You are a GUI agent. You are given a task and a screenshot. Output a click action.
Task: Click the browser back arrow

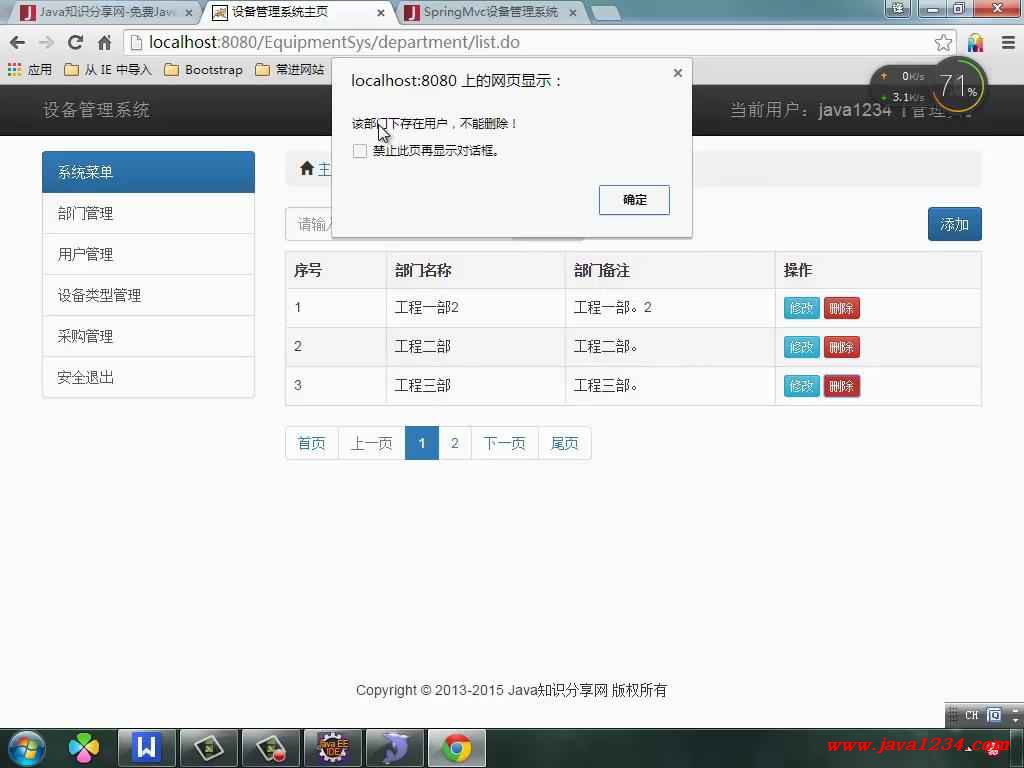pyautogui.click(x=18, y=42)
